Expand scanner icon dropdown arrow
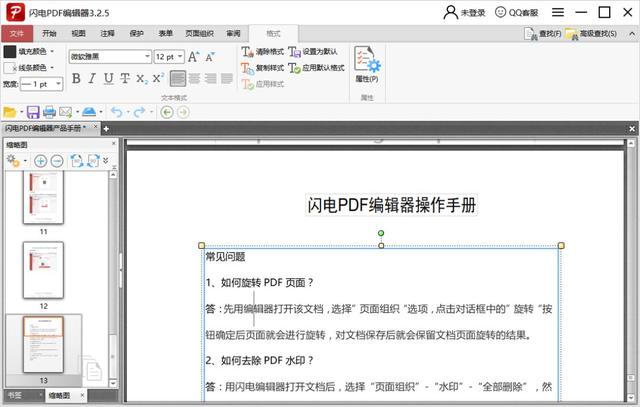640x407 pixels. pos(101,112)
